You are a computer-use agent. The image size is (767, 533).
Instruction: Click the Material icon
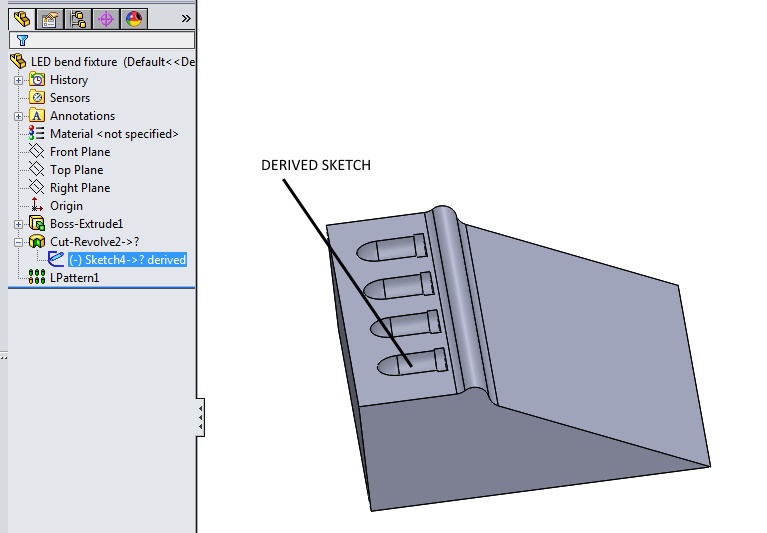37,133
